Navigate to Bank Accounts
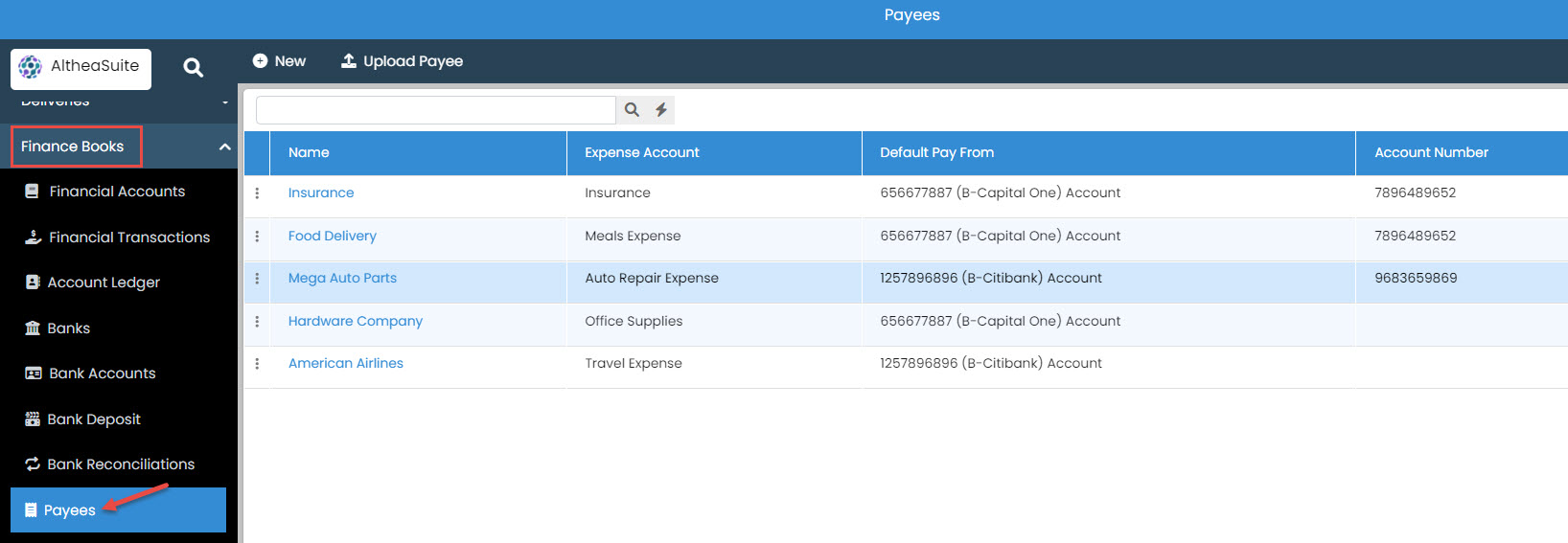1568x543 pixels. 103,373
